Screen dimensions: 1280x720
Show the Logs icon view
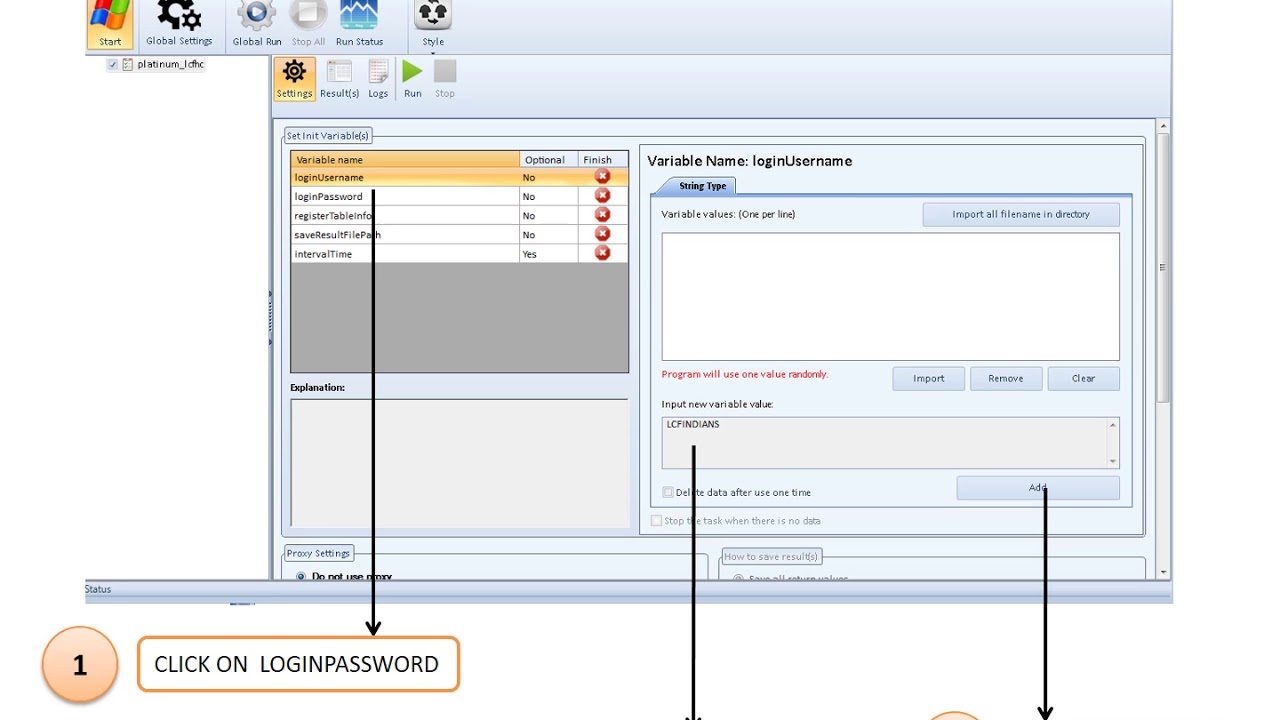click(378, 72)
